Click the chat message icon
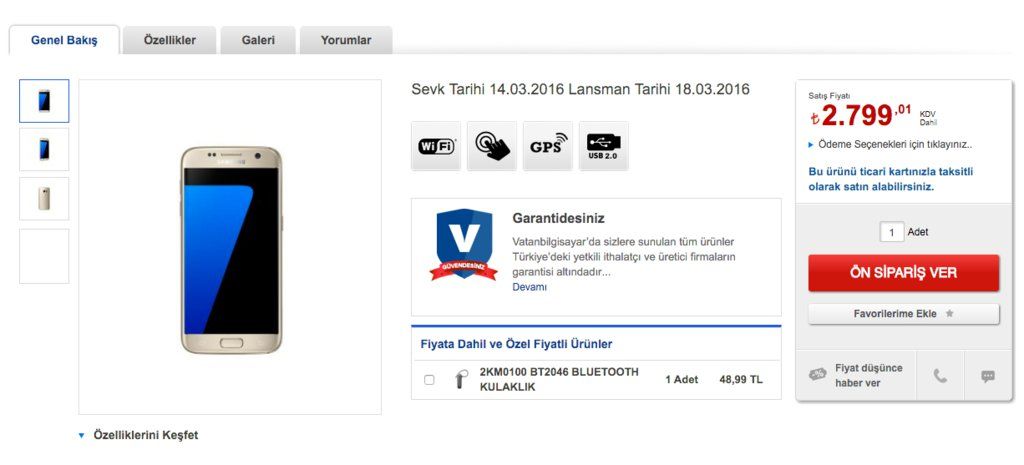Image resolution: width=1024 pixels, height=465 pixels. pos(988,376)
